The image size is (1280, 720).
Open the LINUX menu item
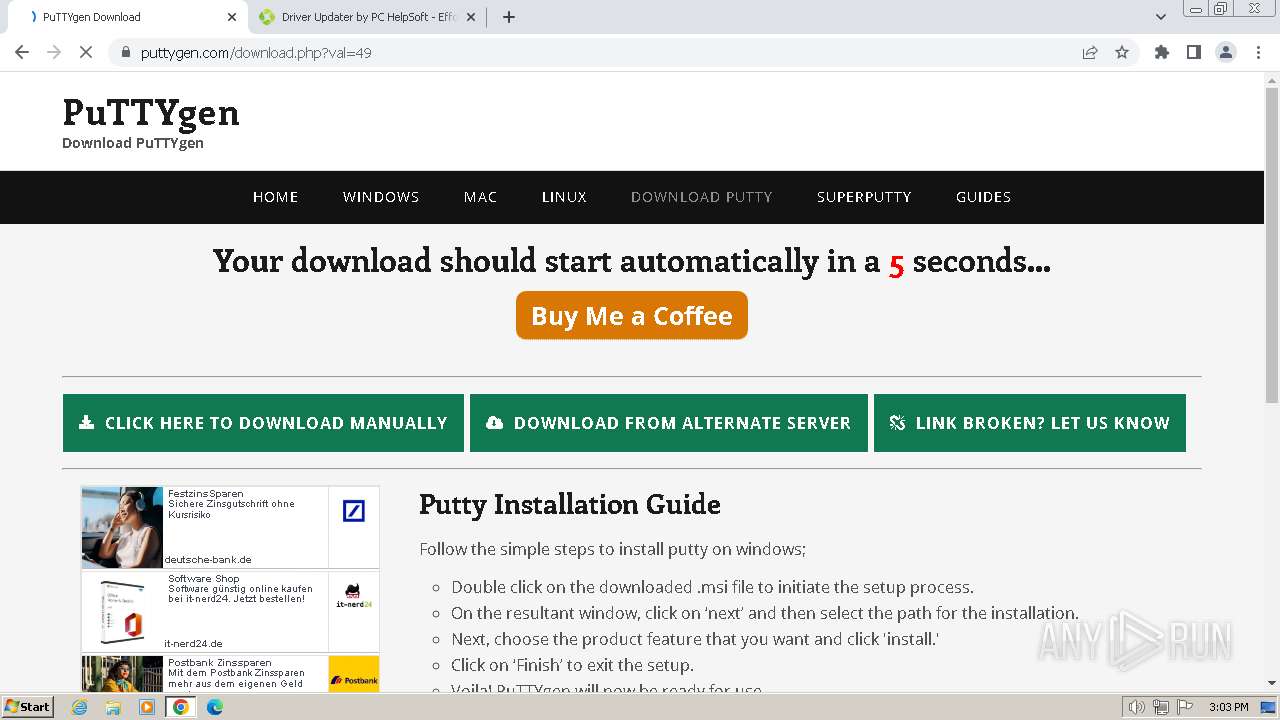(564, 197)
